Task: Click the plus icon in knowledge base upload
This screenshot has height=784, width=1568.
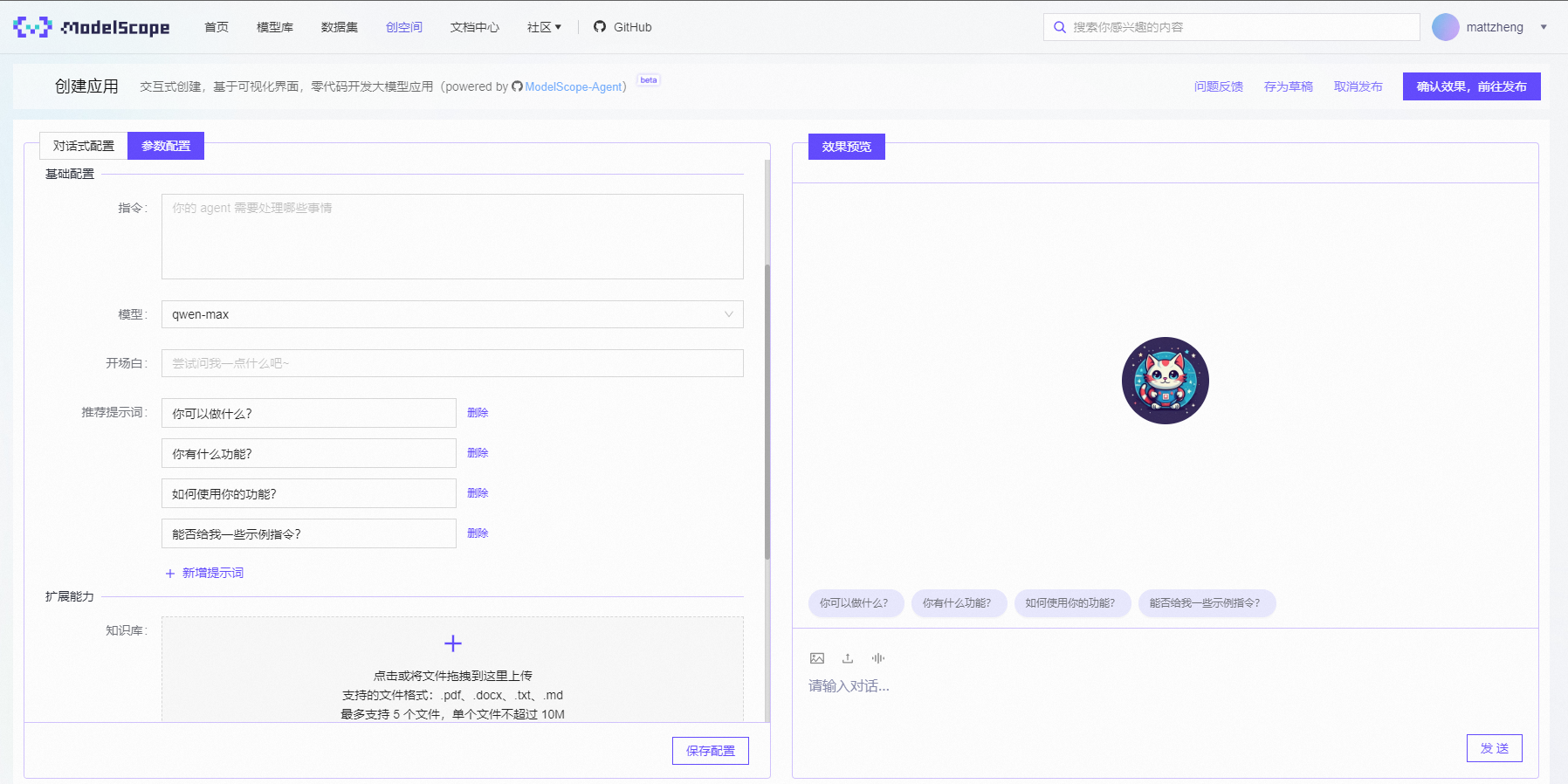Action: (452, 643)
